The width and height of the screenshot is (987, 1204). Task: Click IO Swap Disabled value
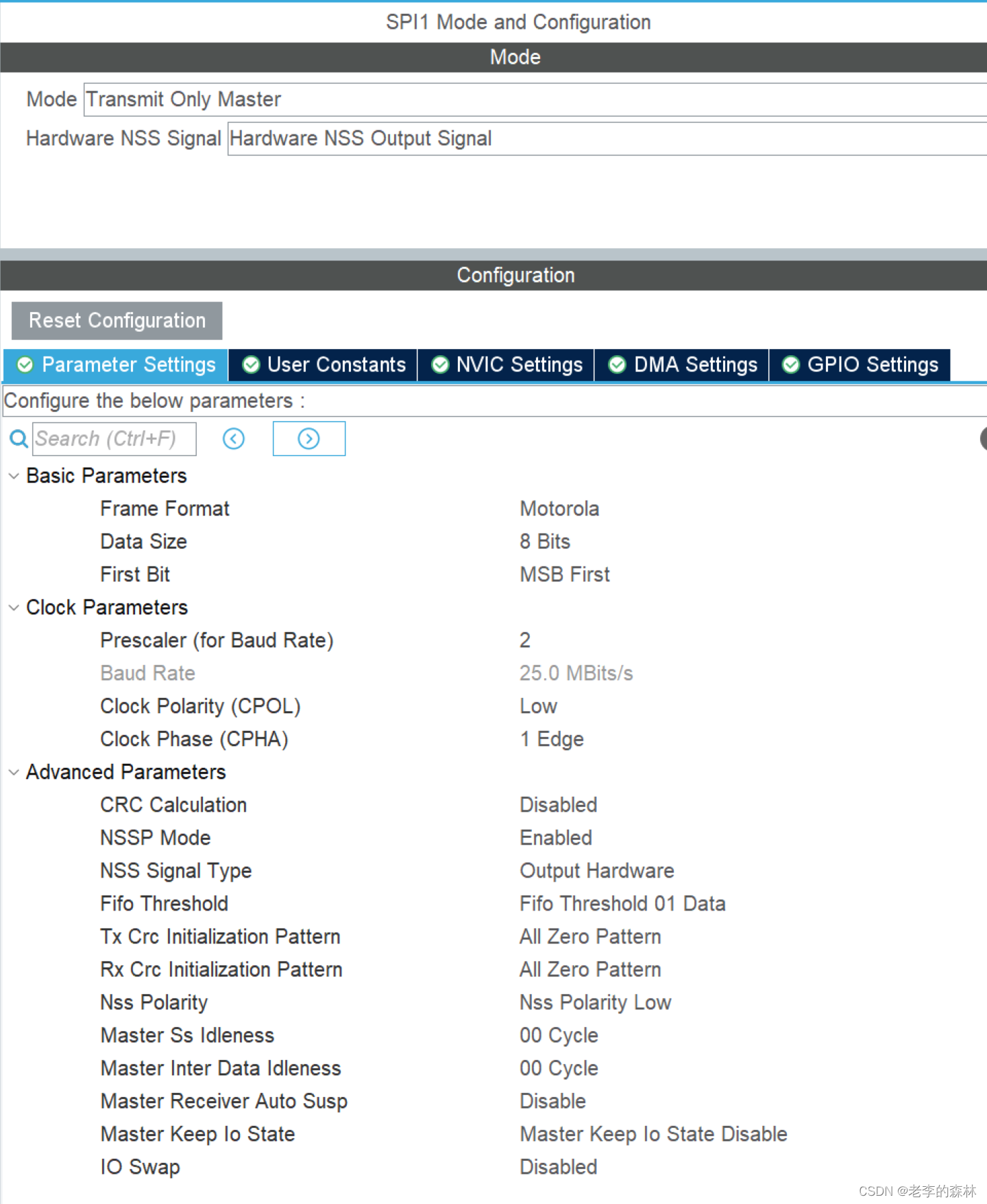pyautogui.click(x=559, y=1167)
